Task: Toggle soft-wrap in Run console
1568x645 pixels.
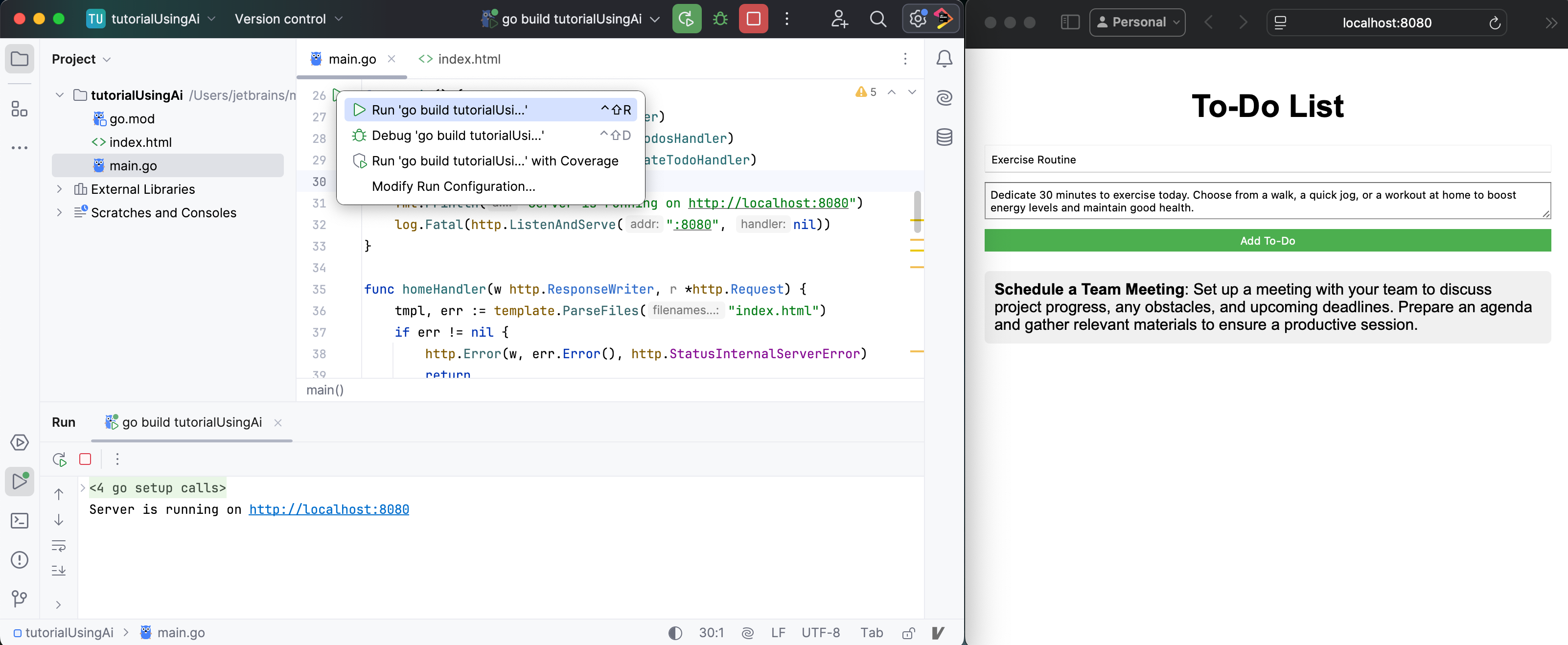Action: (x=58, y=545)
